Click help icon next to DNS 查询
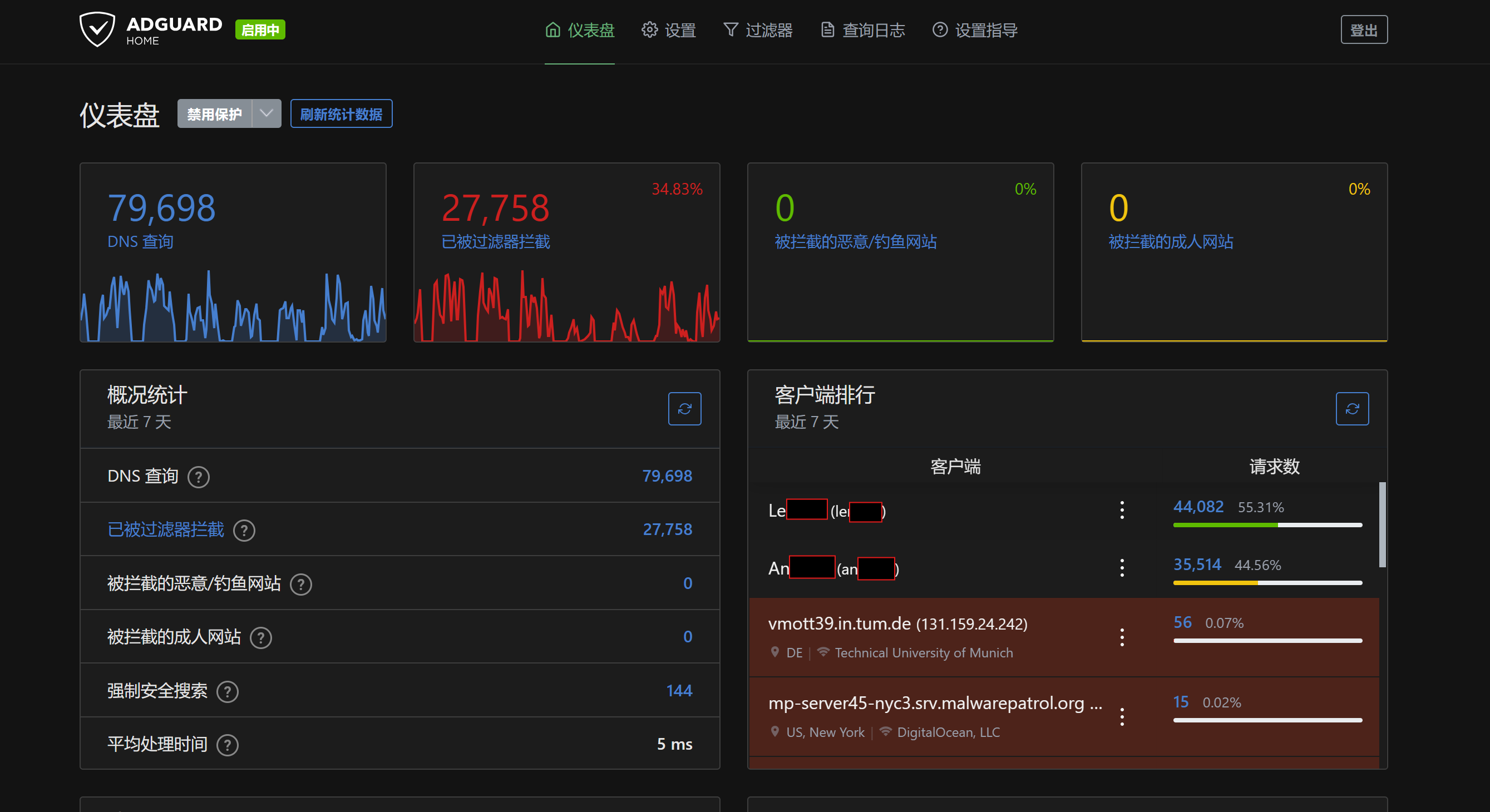Screen dimensions: 1490x812 (x=199, y=477)
